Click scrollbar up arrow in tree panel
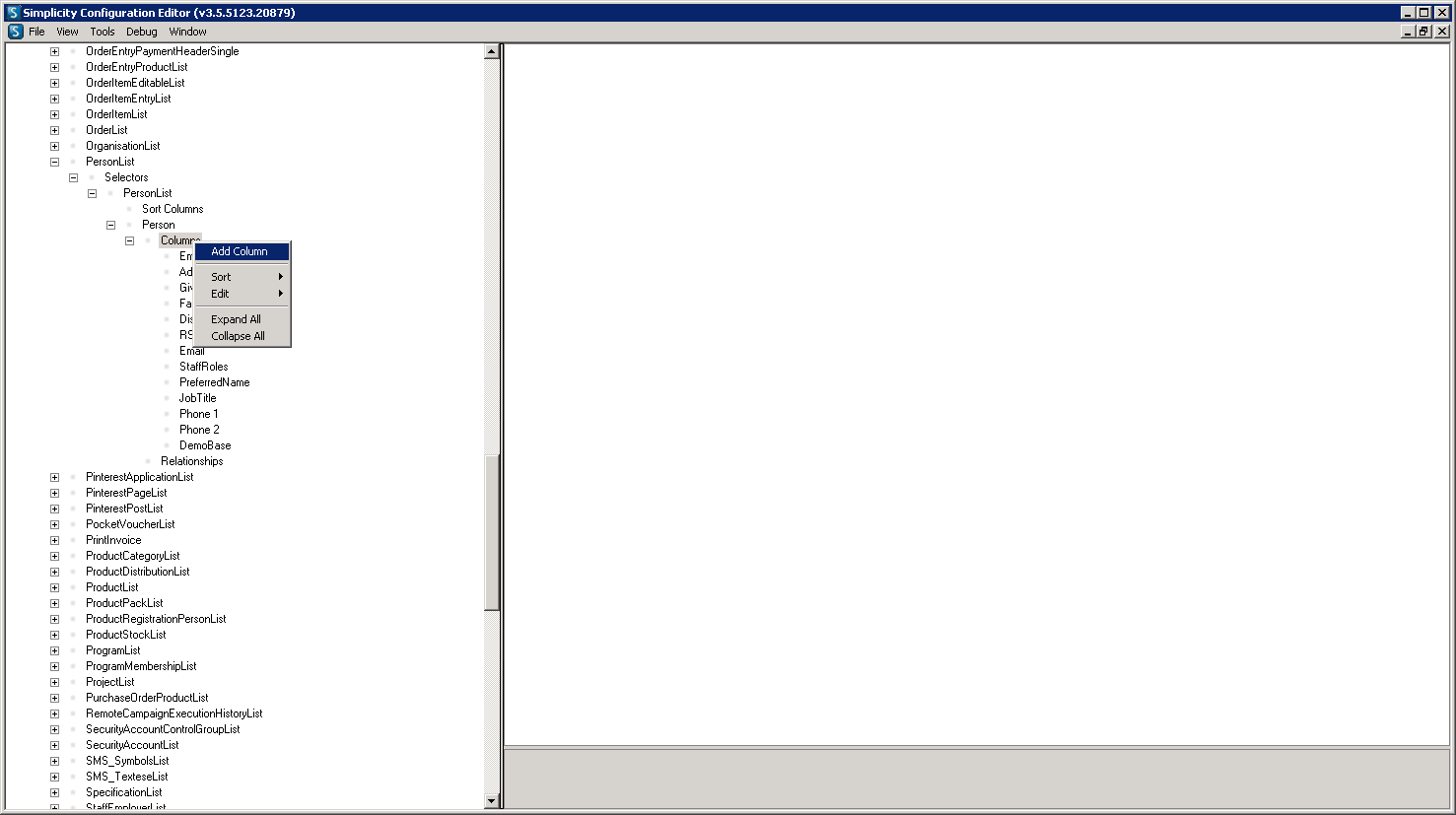The height and width of the screenshot is (815, 1456). [x=492, y=51]
